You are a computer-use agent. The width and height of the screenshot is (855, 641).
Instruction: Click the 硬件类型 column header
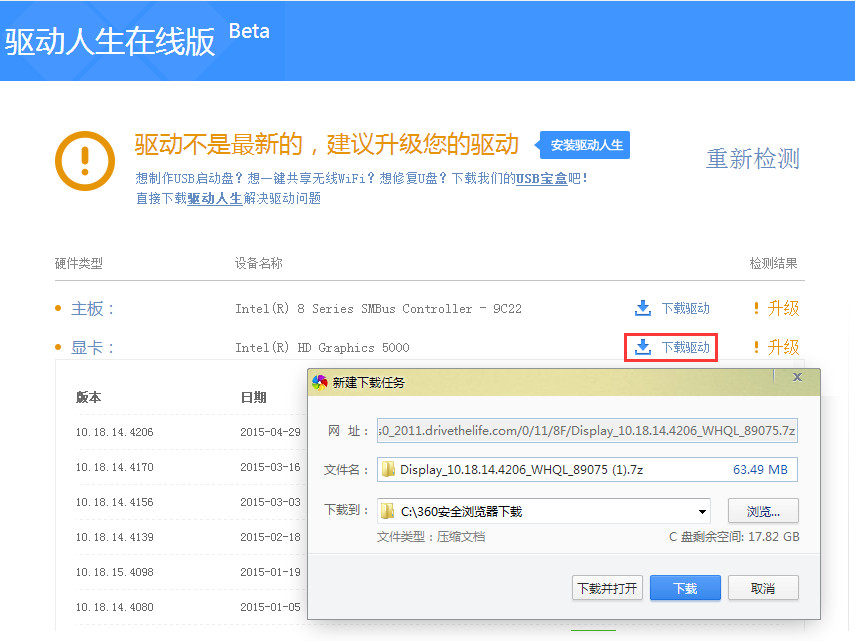coord(80,263)
